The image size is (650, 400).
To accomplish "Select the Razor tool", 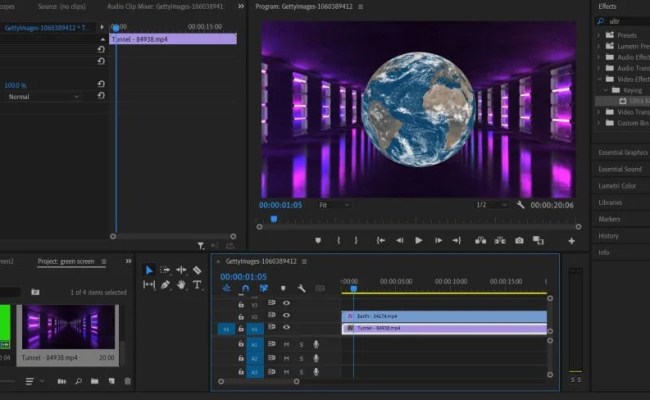I will [197, 270].
